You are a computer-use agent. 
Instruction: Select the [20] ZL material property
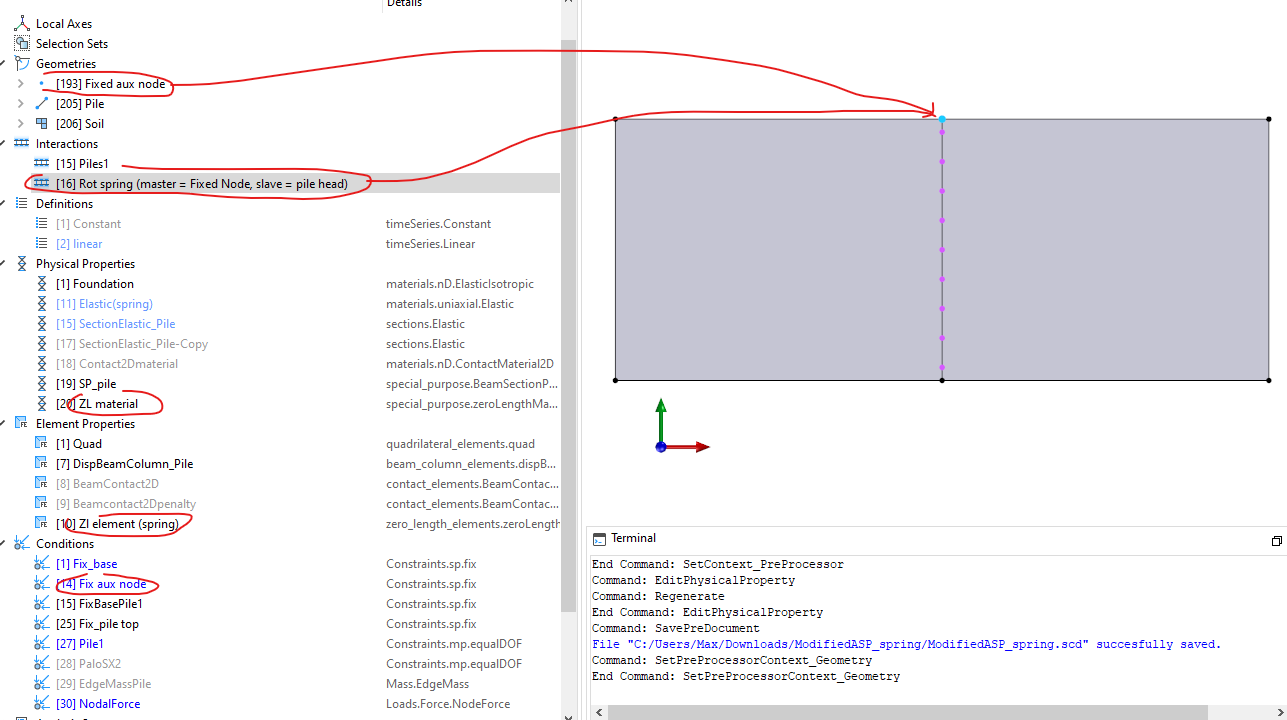coord(97,403)
